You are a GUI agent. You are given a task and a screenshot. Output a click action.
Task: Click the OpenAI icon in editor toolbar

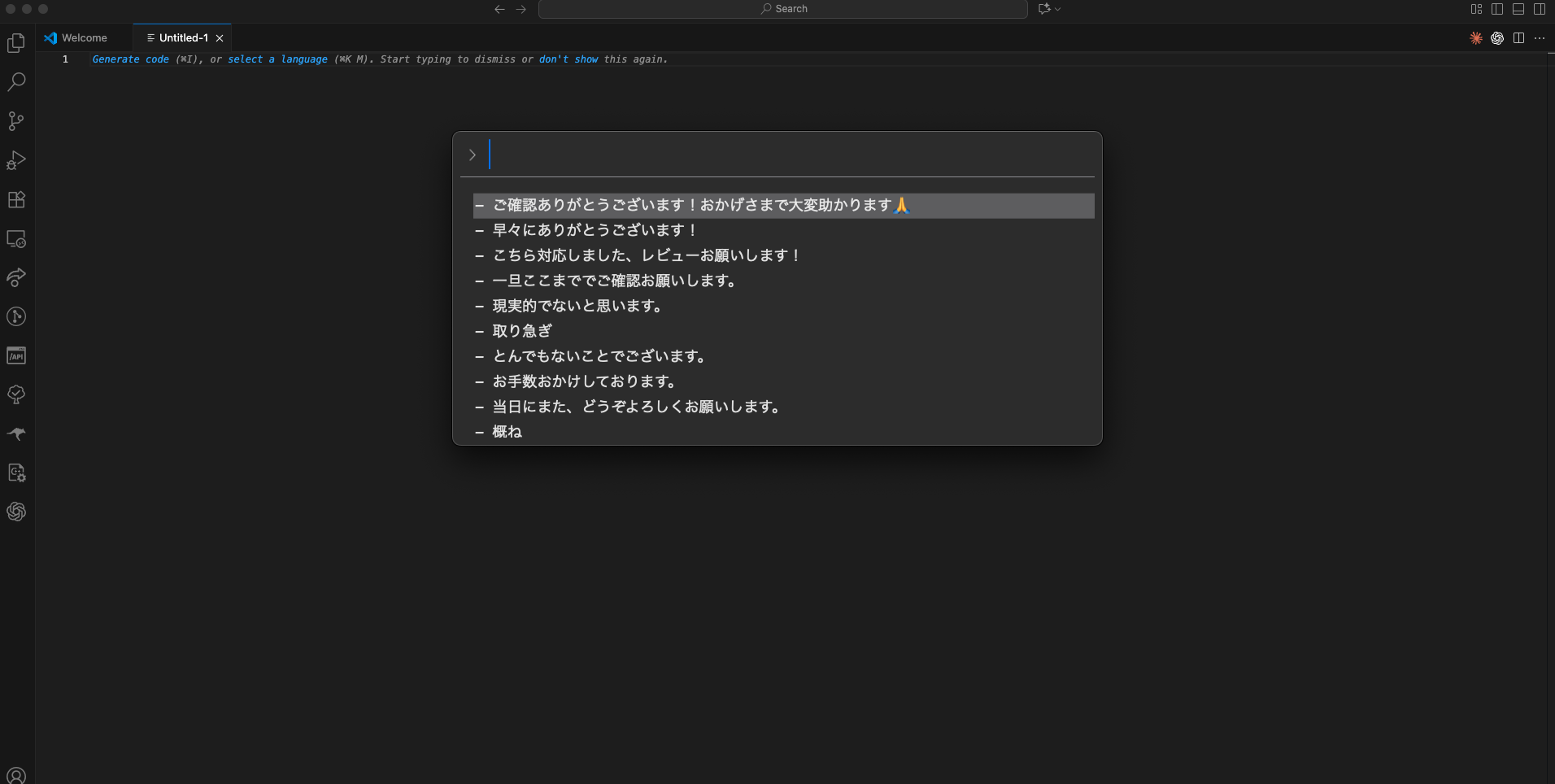[x=1497, y=38]
